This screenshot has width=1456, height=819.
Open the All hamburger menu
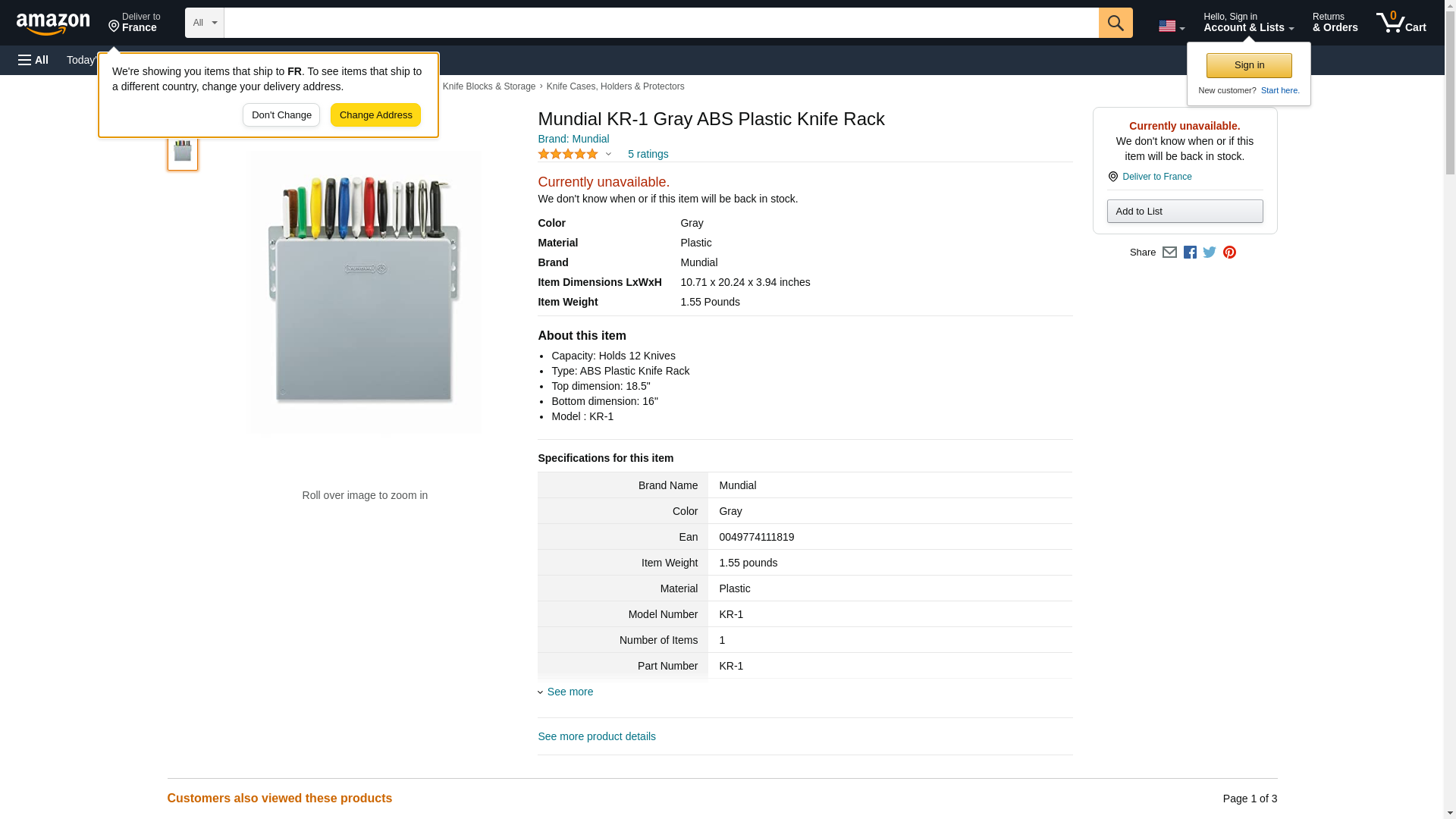tap(33, 60)
